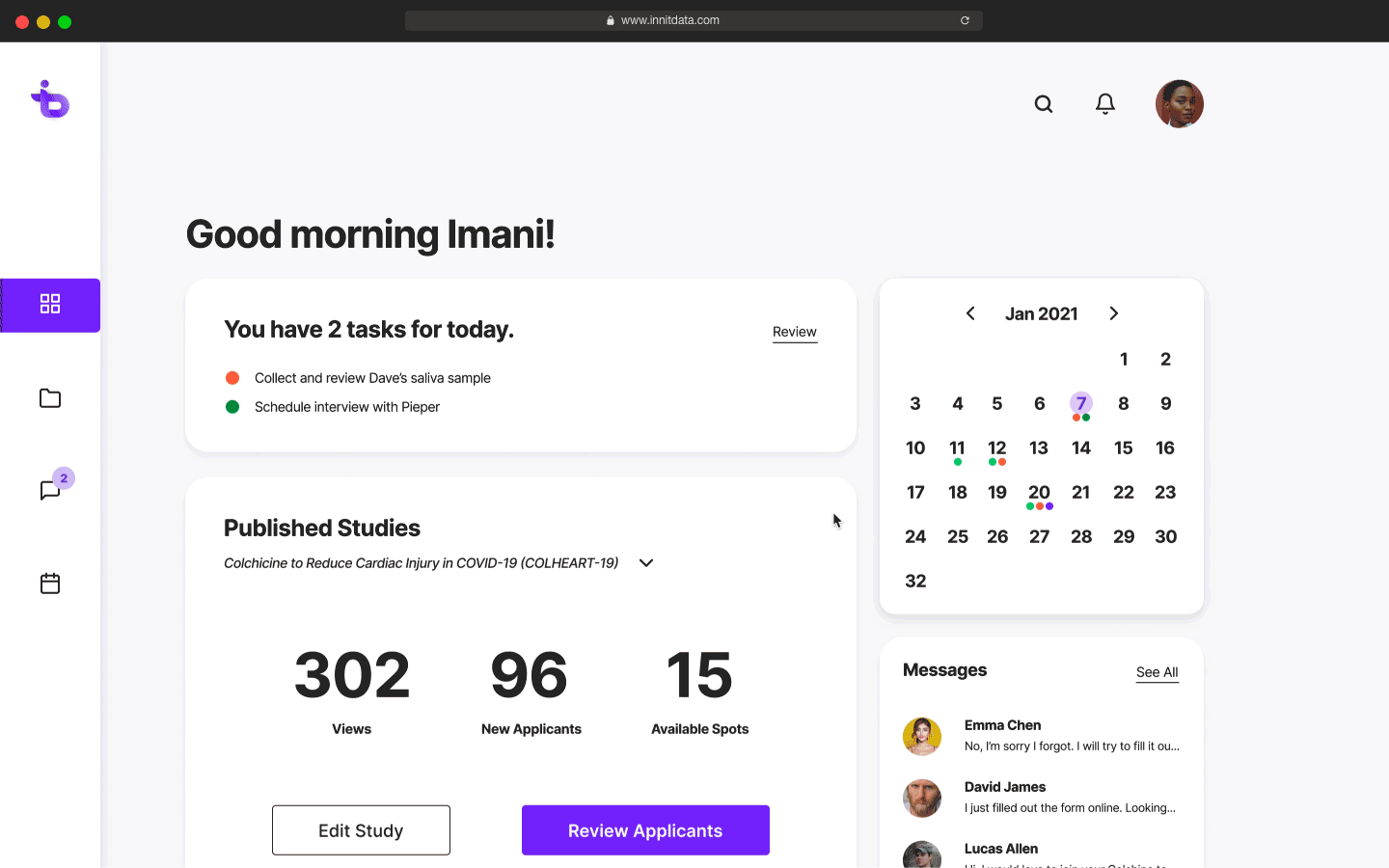This screenshot has width=1389, height=868.
Task: Click the Review link for today's tasks
Action: point(794,332)
